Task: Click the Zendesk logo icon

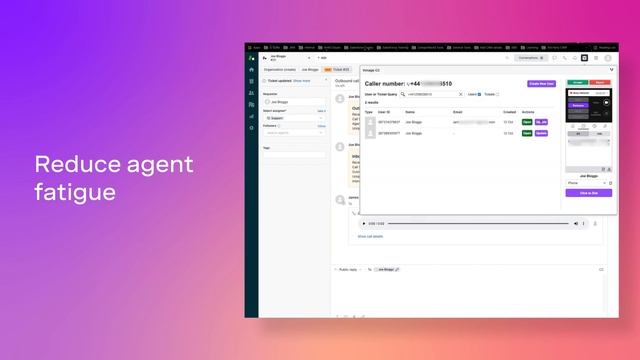Action: coord(251,58)
